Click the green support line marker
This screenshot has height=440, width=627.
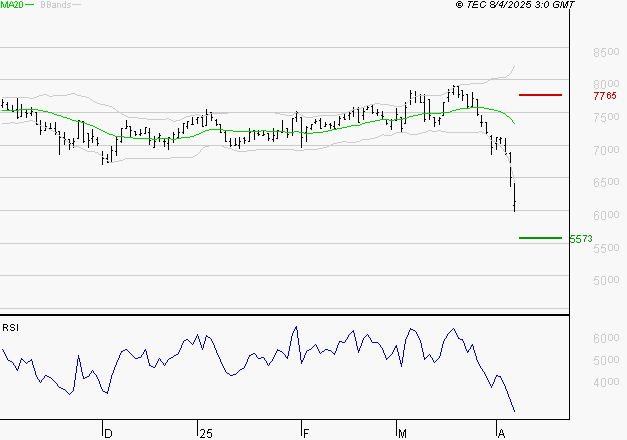[540, 238]
